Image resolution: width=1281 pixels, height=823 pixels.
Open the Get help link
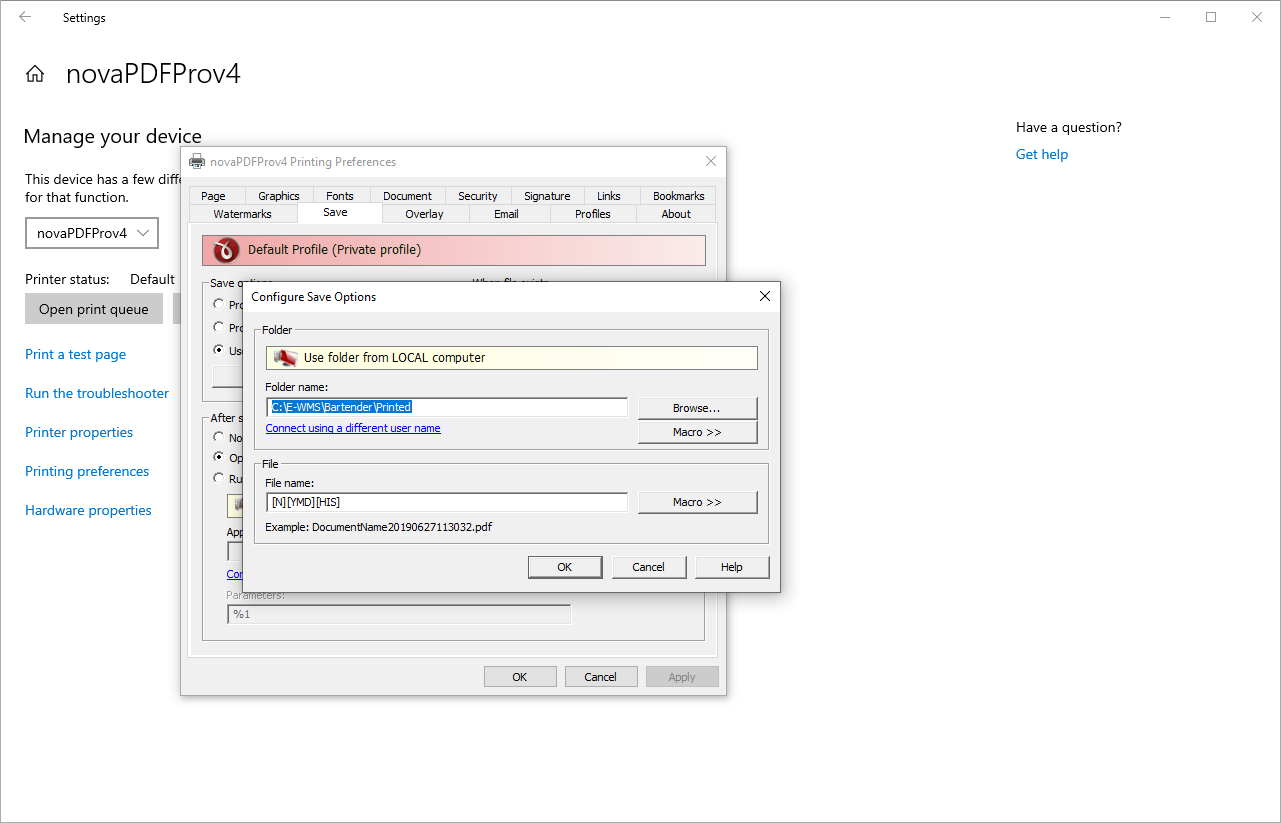1042,154
